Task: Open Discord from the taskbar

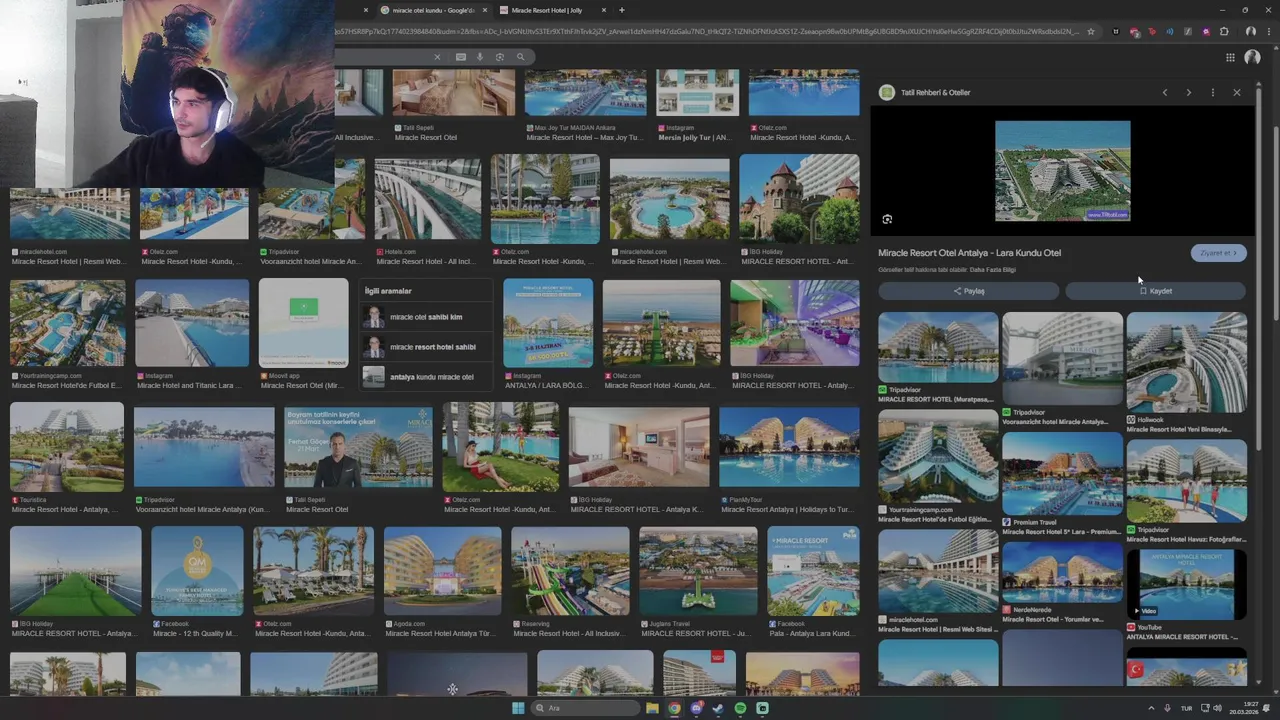Action: pos(697,708)
